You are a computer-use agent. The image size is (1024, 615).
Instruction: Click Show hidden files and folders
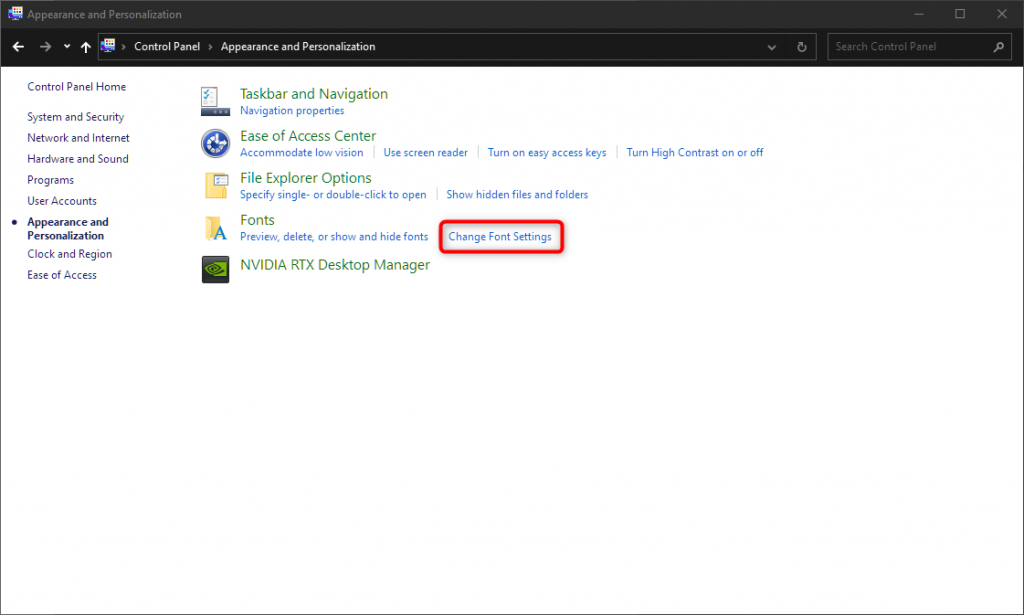pyautogui.click(x=517, y=195)
